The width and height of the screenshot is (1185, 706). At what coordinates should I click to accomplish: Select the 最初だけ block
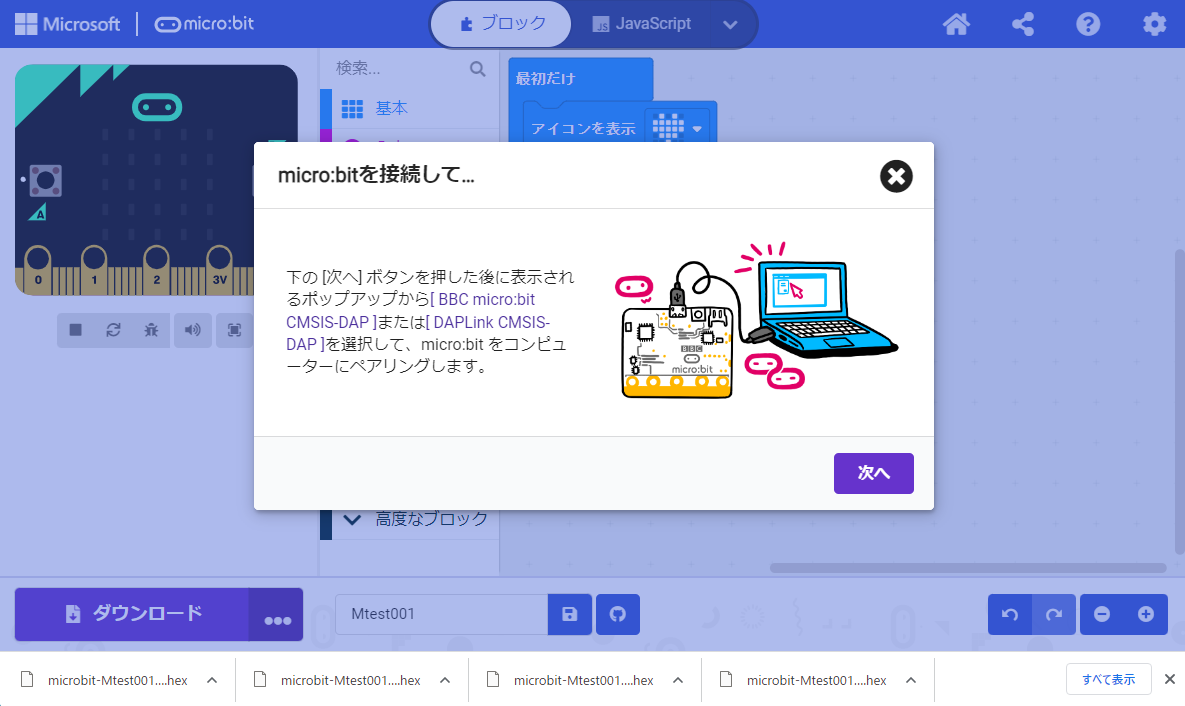[x=546, y=78]
